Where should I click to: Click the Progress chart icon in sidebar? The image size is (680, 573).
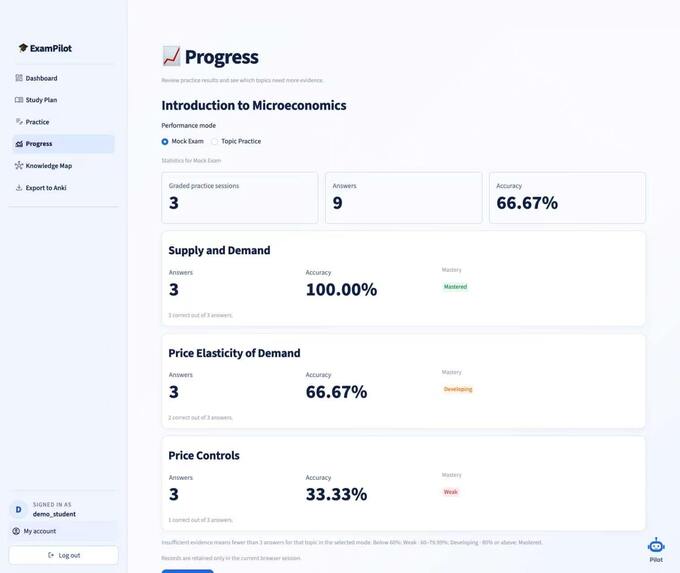pos(19,144)
